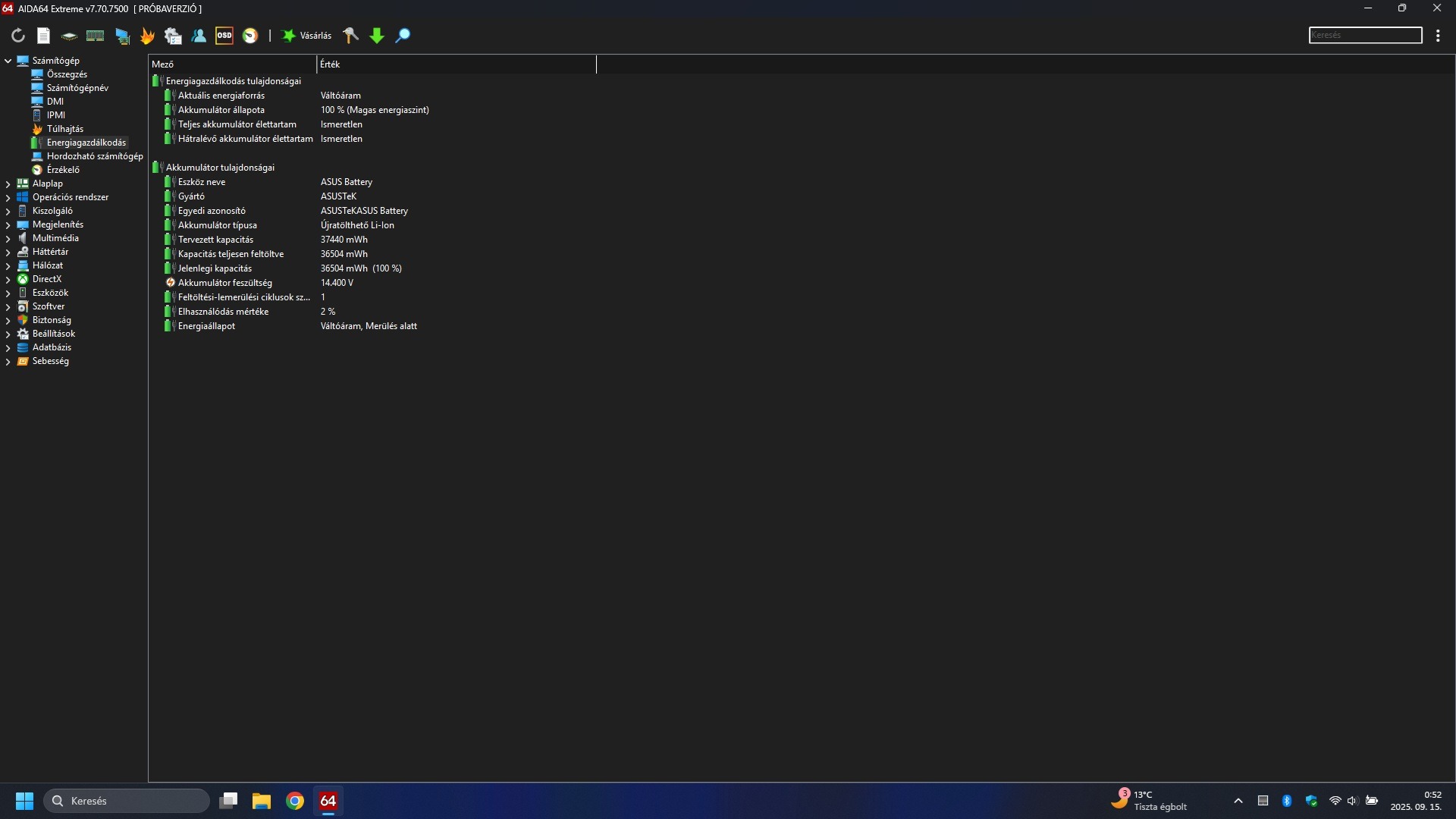Viewport: 1456px width, 819px height.
Task: Select Összegzés in the tree
Action: (67, 74)
